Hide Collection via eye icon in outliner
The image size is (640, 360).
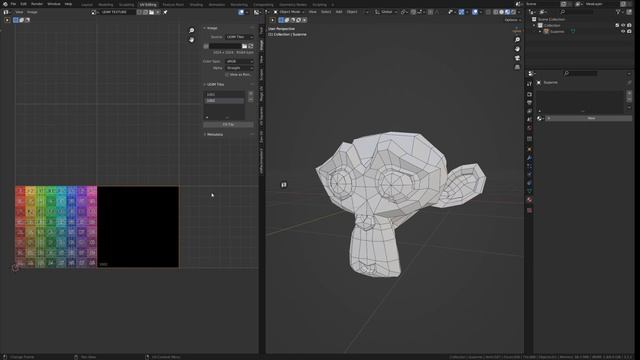[623, 25]
